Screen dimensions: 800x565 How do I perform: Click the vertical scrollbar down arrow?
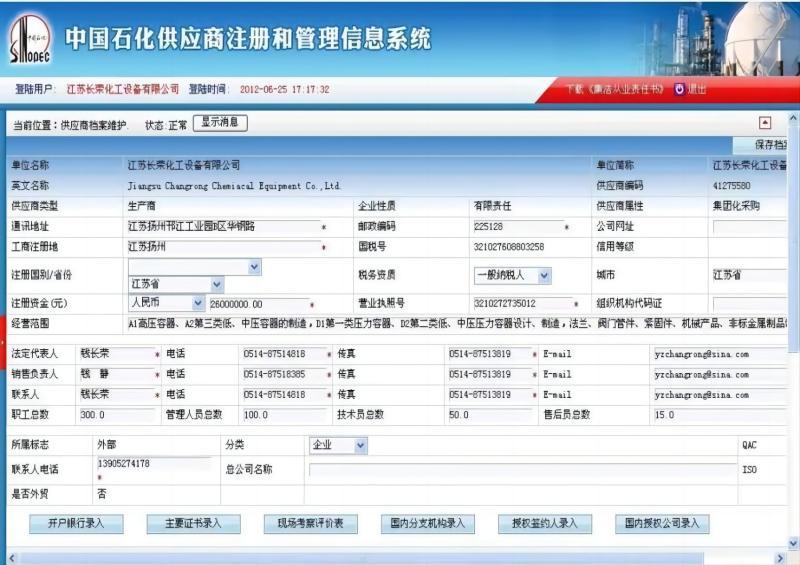793,542
